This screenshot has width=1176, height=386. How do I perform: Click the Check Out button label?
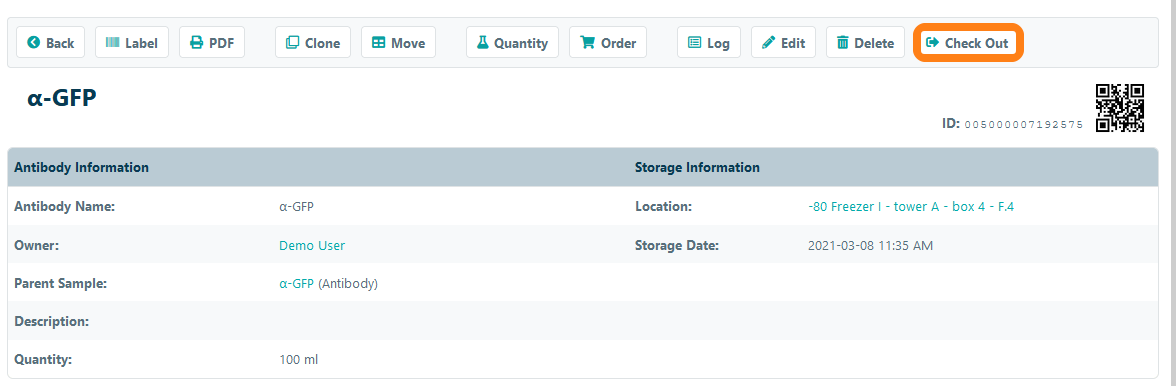pyautogui.click(x=976, y=43)
